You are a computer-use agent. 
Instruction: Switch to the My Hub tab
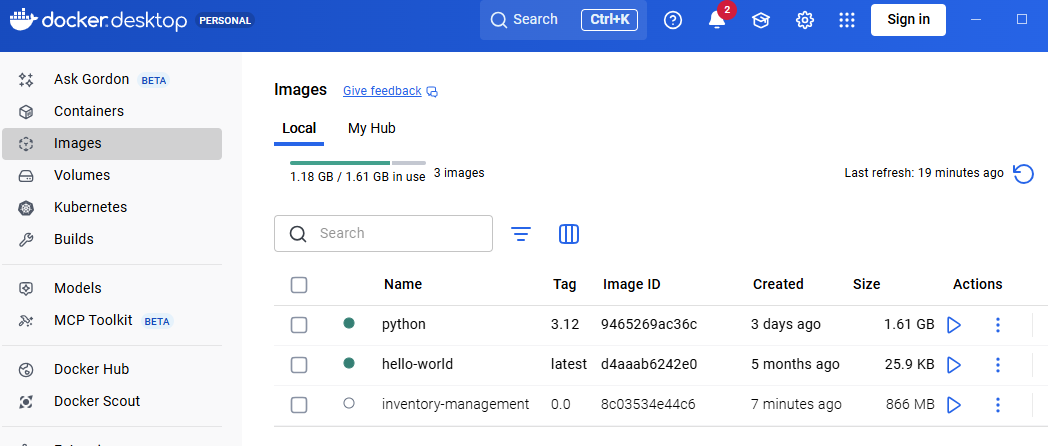(x=372, y=128)
